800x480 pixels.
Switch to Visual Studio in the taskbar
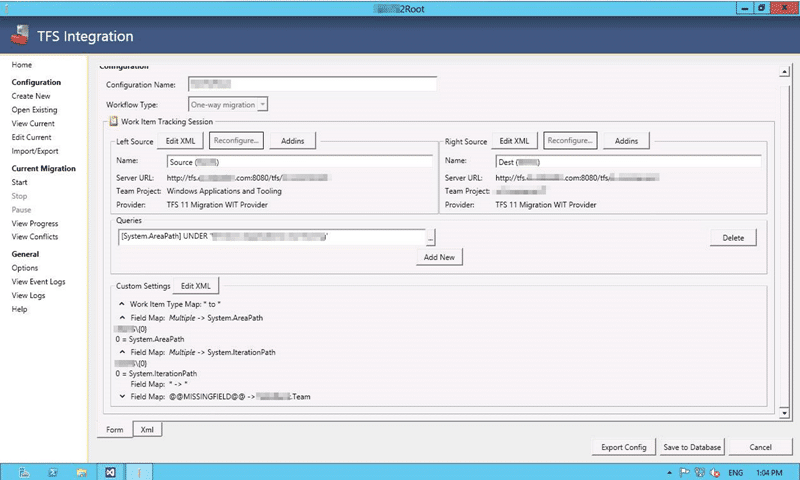110,472
